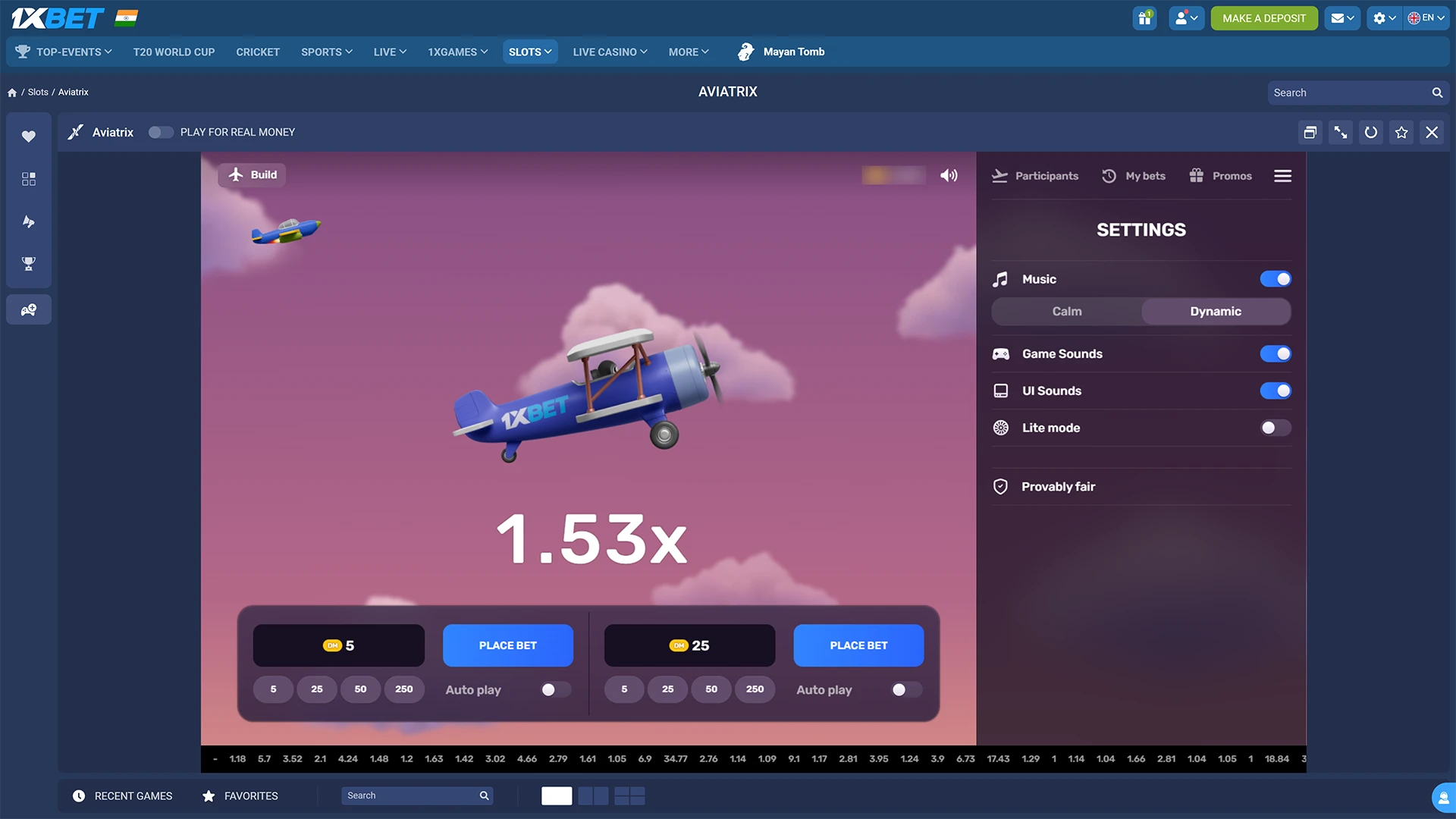Expand the Sports dropdown menu
Viewport: 1456px width, 819px height.
pyautogui.click(x=326, y=52)
